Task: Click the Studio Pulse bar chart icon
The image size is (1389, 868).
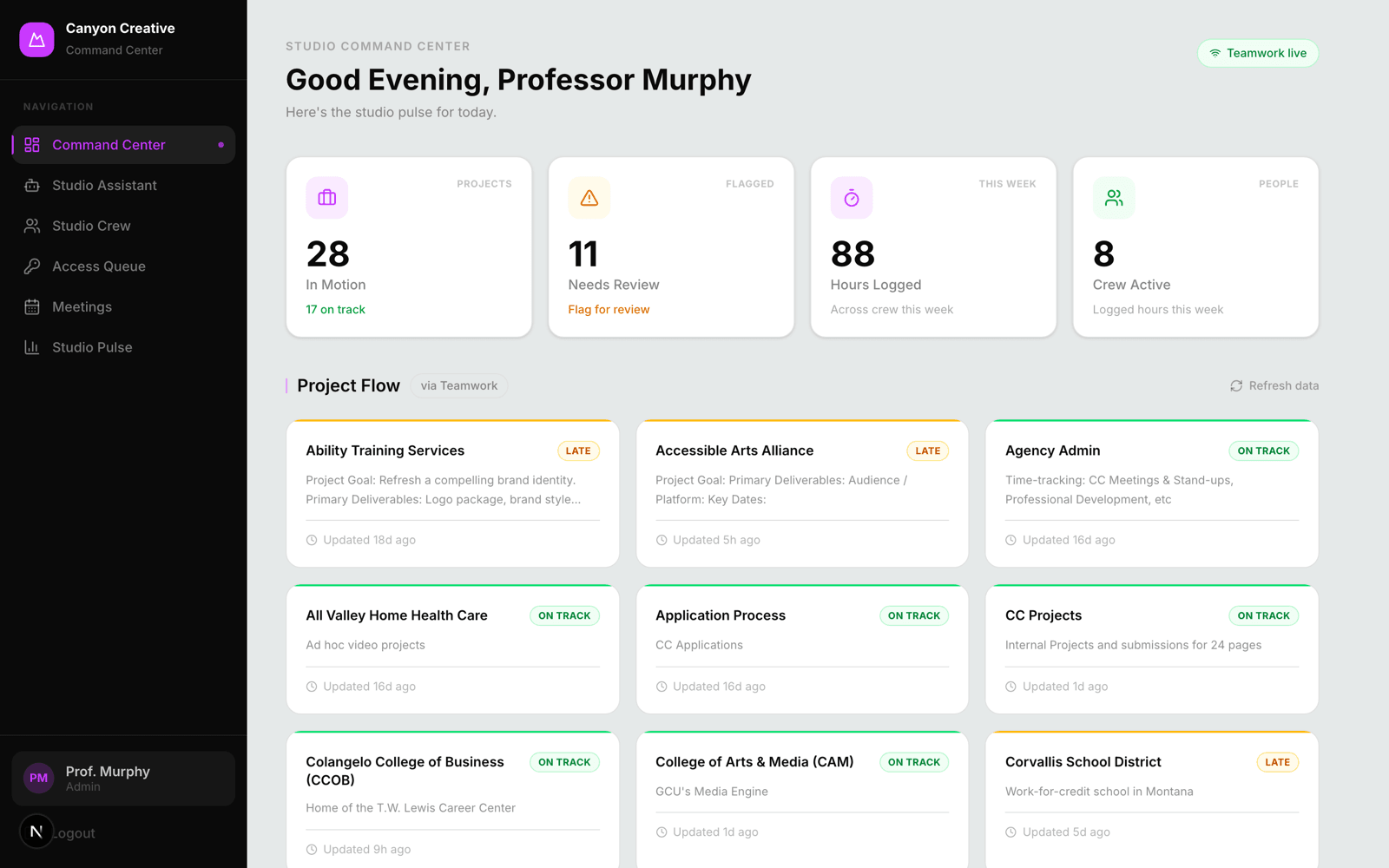Action: pos(32,347)
